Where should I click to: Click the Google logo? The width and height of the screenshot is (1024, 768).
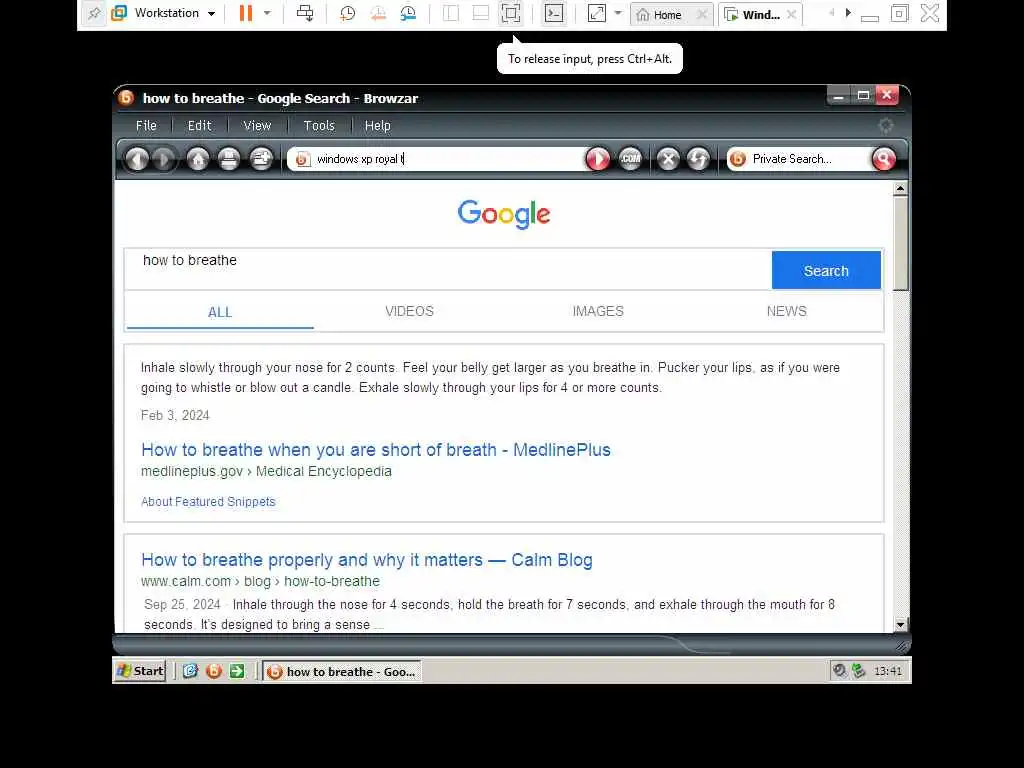tap(504, 214)
